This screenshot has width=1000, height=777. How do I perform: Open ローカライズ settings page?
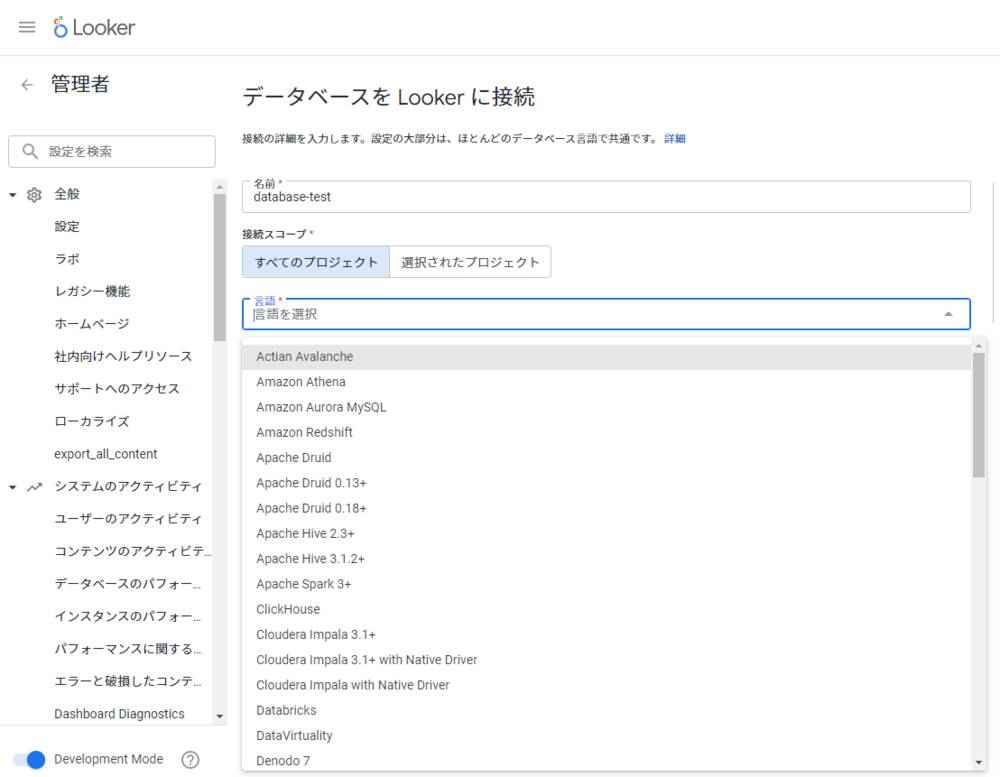tap(92, 421)
